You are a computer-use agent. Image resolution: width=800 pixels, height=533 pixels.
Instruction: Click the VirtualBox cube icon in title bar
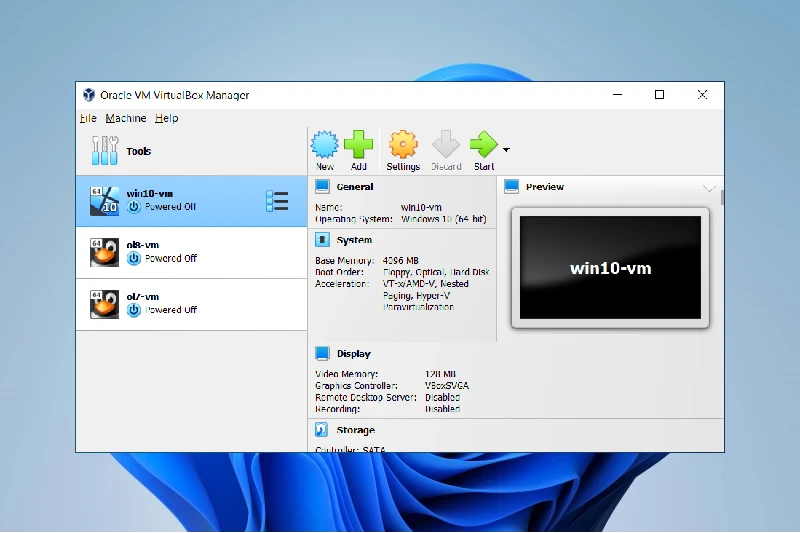coord(89,95)
